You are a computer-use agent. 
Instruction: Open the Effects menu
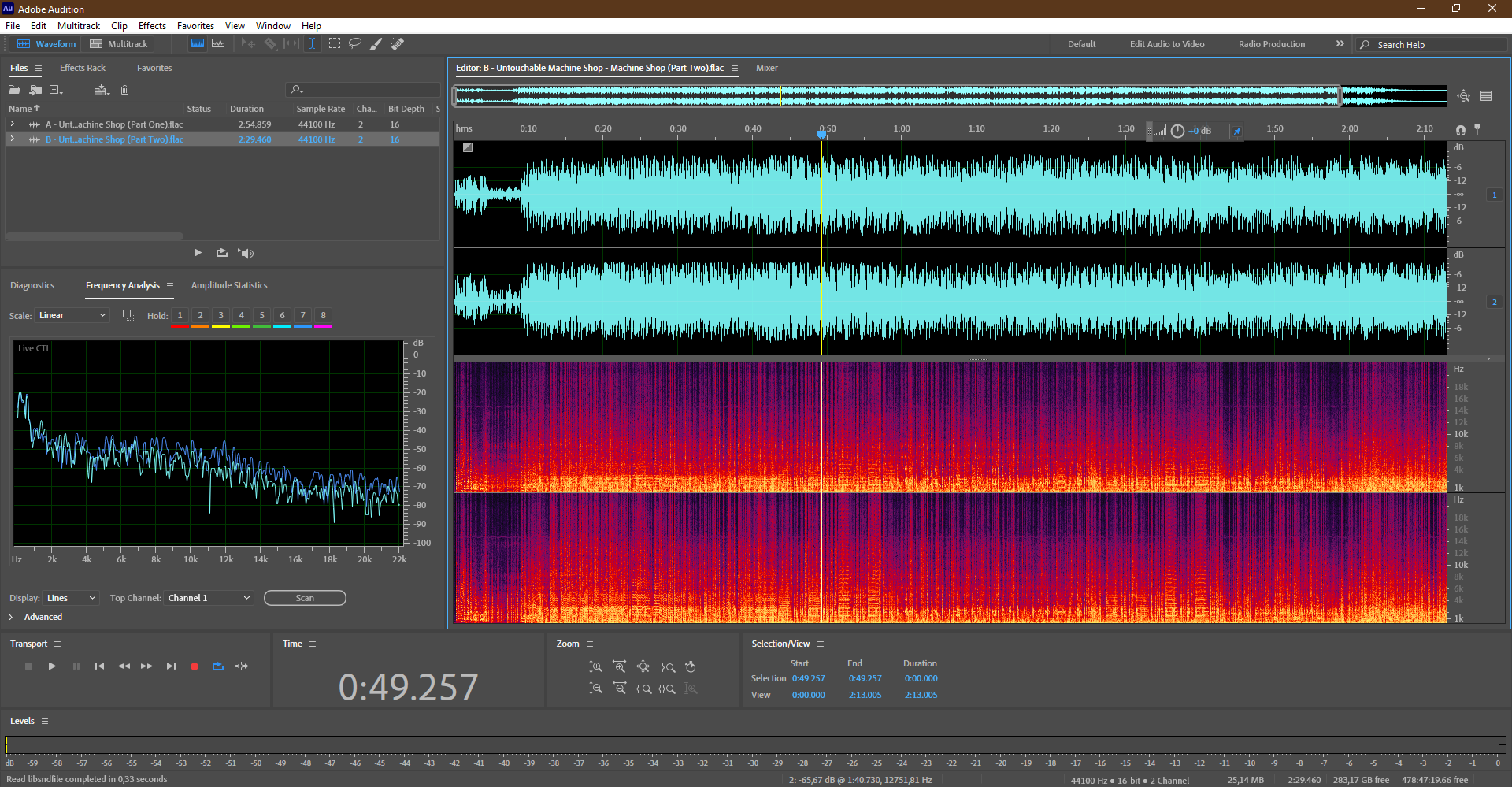tap(152, 26)
